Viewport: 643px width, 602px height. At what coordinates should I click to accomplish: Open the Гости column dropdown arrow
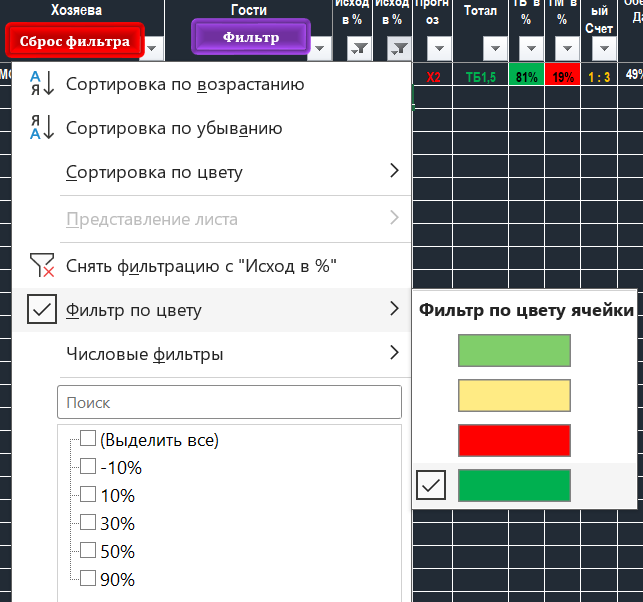tap(320, 49)
